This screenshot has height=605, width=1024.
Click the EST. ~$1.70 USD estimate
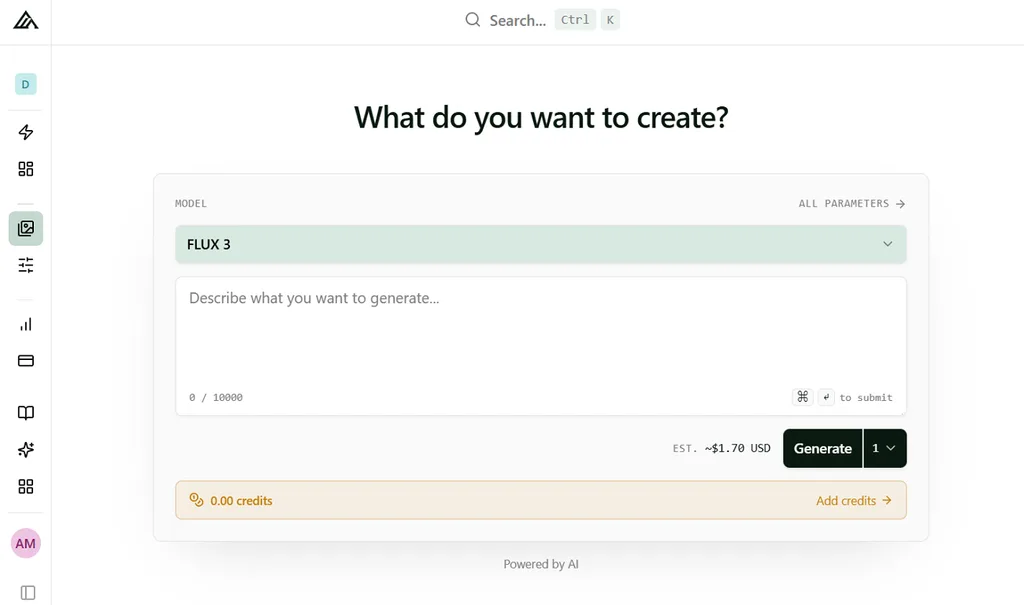(722, 448)
